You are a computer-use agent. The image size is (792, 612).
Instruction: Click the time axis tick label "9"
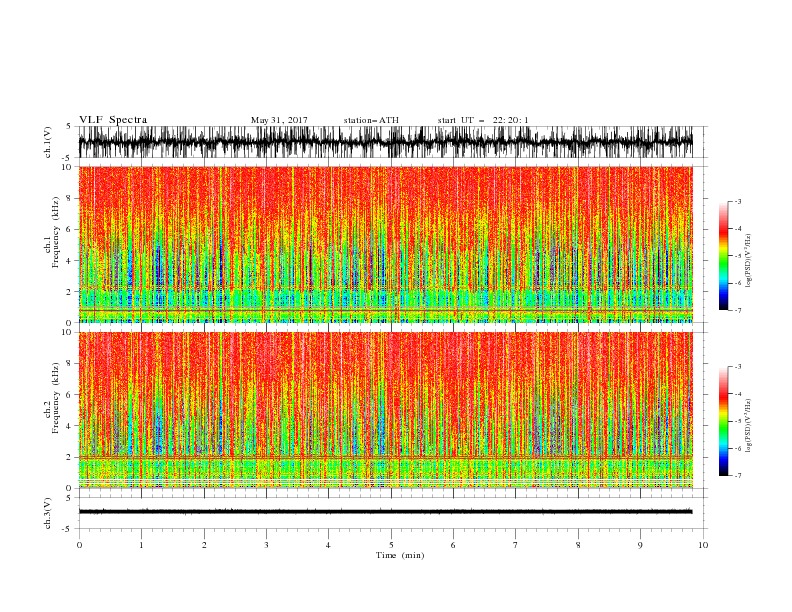pyautogui.click(x=640, y=545)
